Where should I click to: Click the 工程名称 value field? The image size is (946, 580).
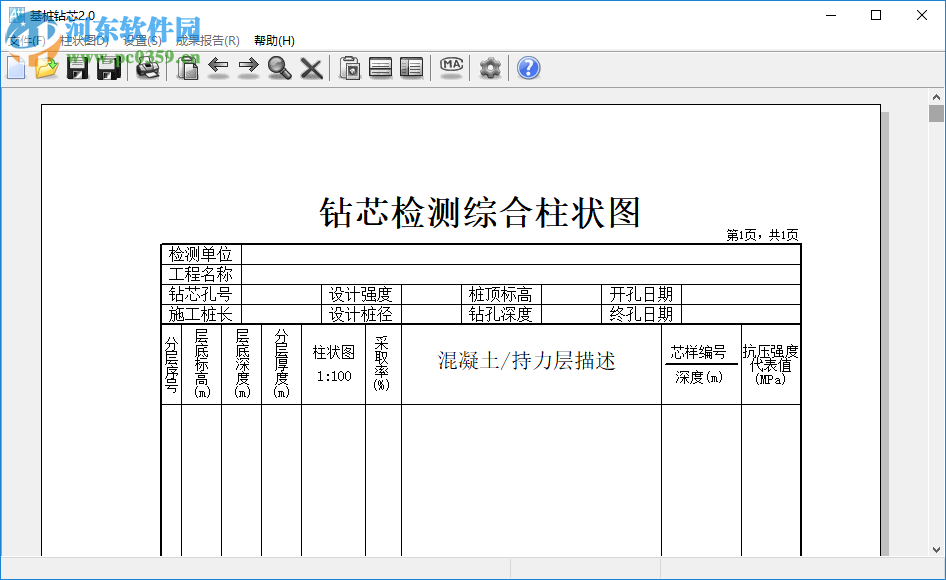[x=520, y=275]
